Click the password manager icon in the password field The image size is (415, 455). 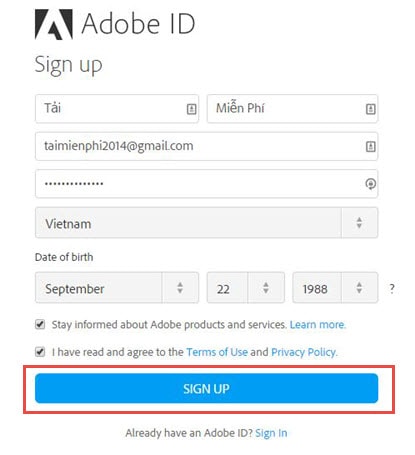[371, 184]
